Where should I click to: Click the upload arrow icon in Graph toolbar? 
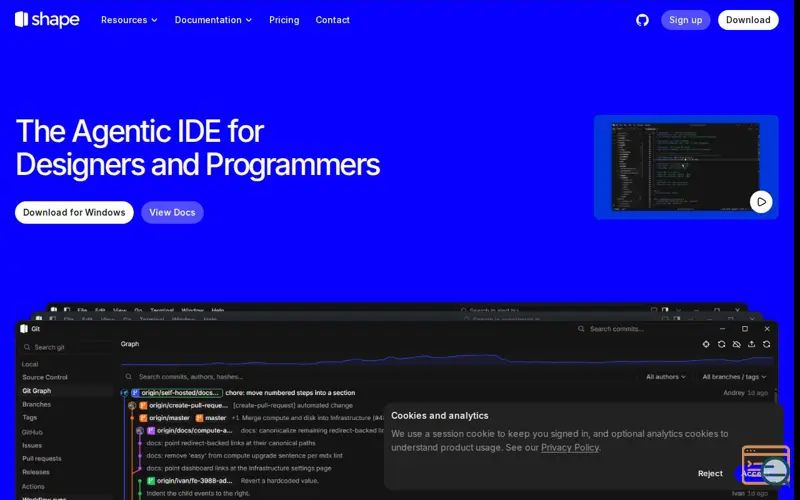coord(752,344)
